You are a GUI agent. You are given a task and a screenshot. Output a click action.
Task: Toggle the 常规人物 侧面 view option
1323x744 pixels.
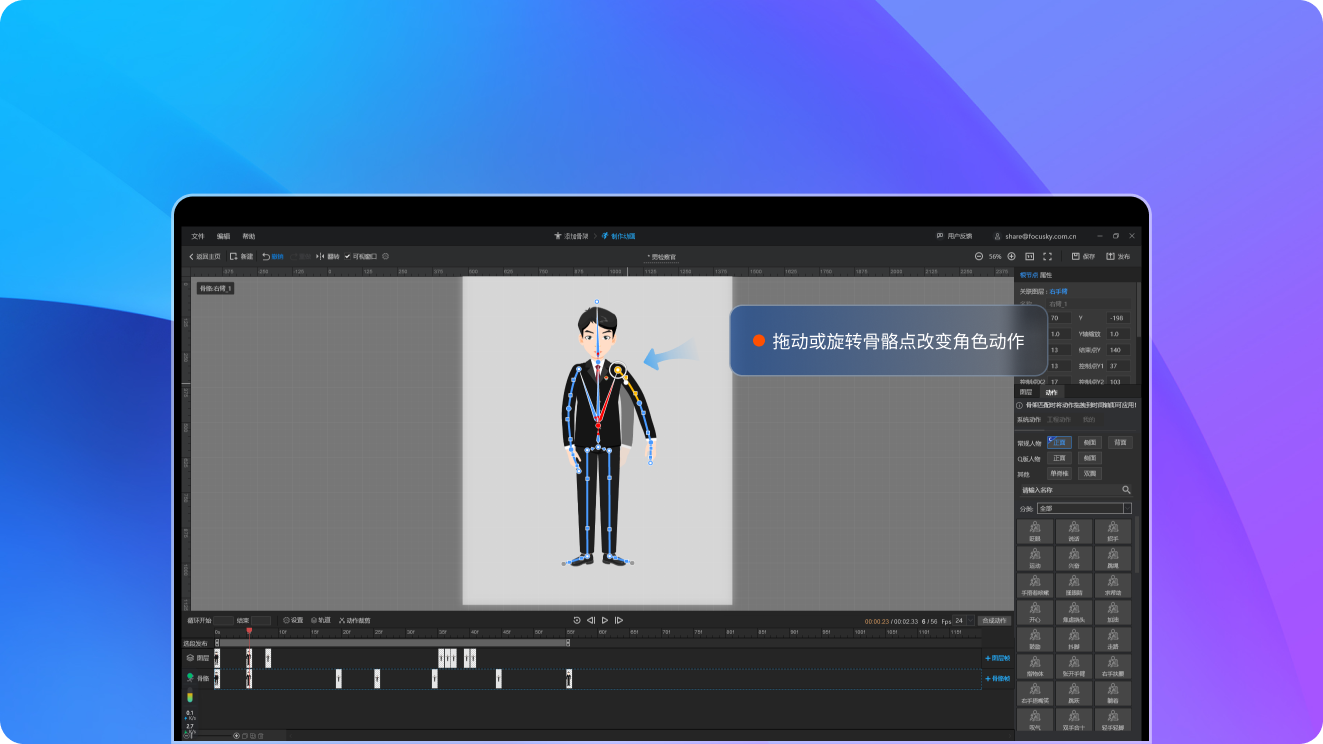click(1090, 443)
